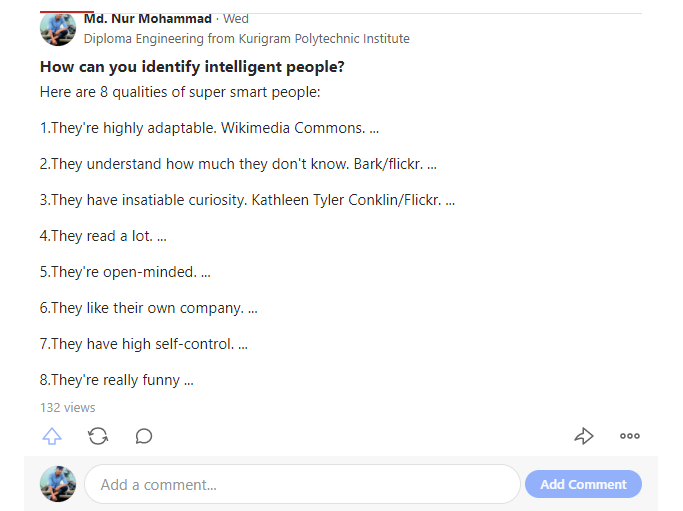
Task: Open comments via the speech bubble icon
Action: (x=144, y=436)
